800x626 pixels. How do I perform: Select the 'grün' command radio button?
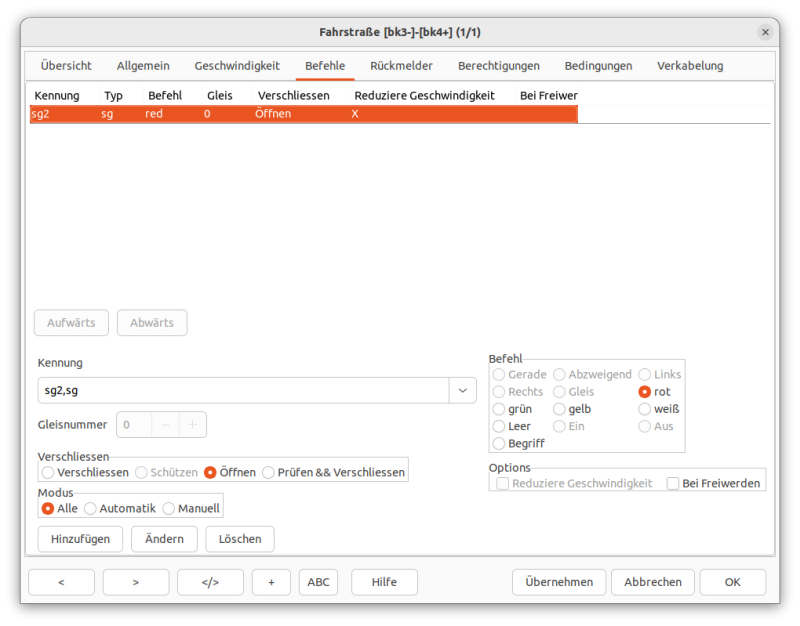click(500, 409)
